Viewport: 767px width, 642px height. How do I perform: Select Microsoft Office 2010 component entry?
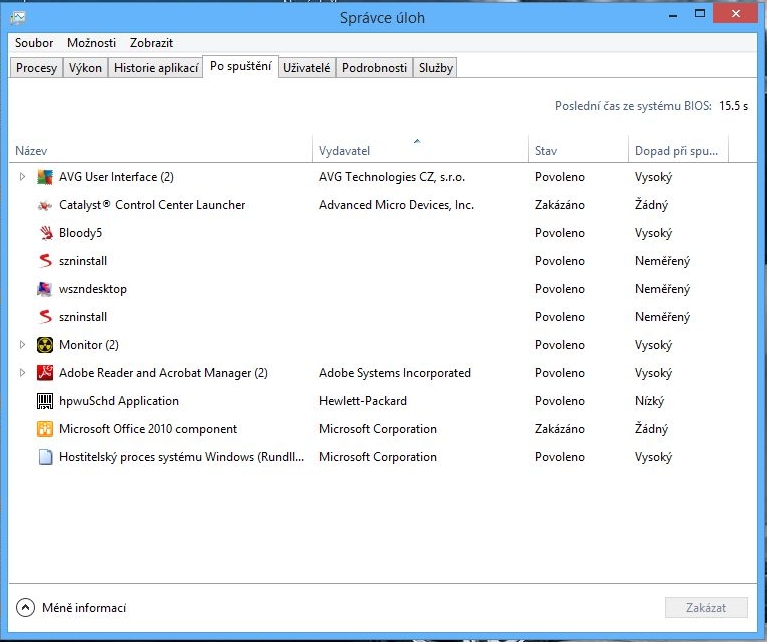[x=148, y=429]
